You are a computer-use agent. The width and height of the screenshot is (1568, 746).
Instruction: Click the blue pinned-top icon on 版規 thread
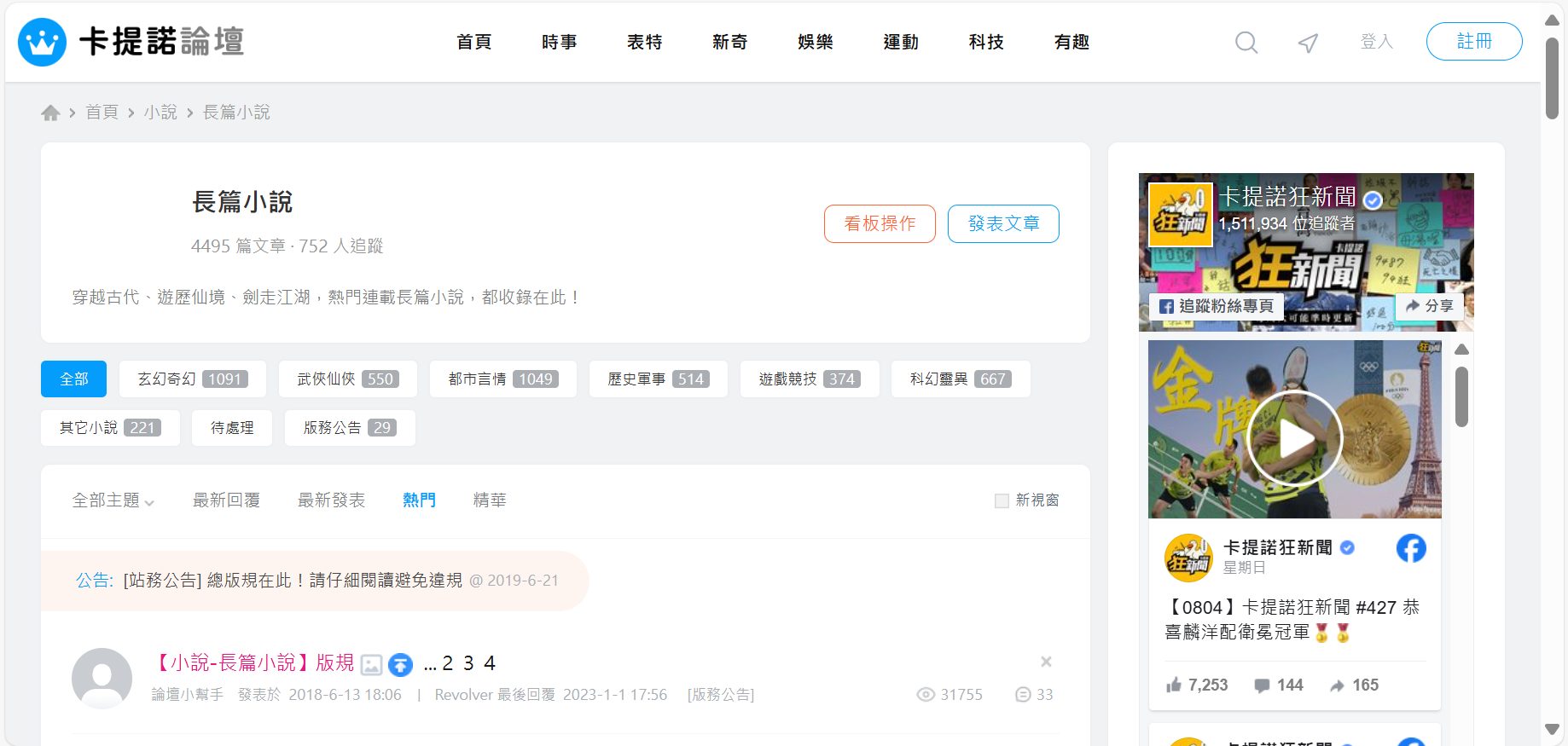pos(400,664)
